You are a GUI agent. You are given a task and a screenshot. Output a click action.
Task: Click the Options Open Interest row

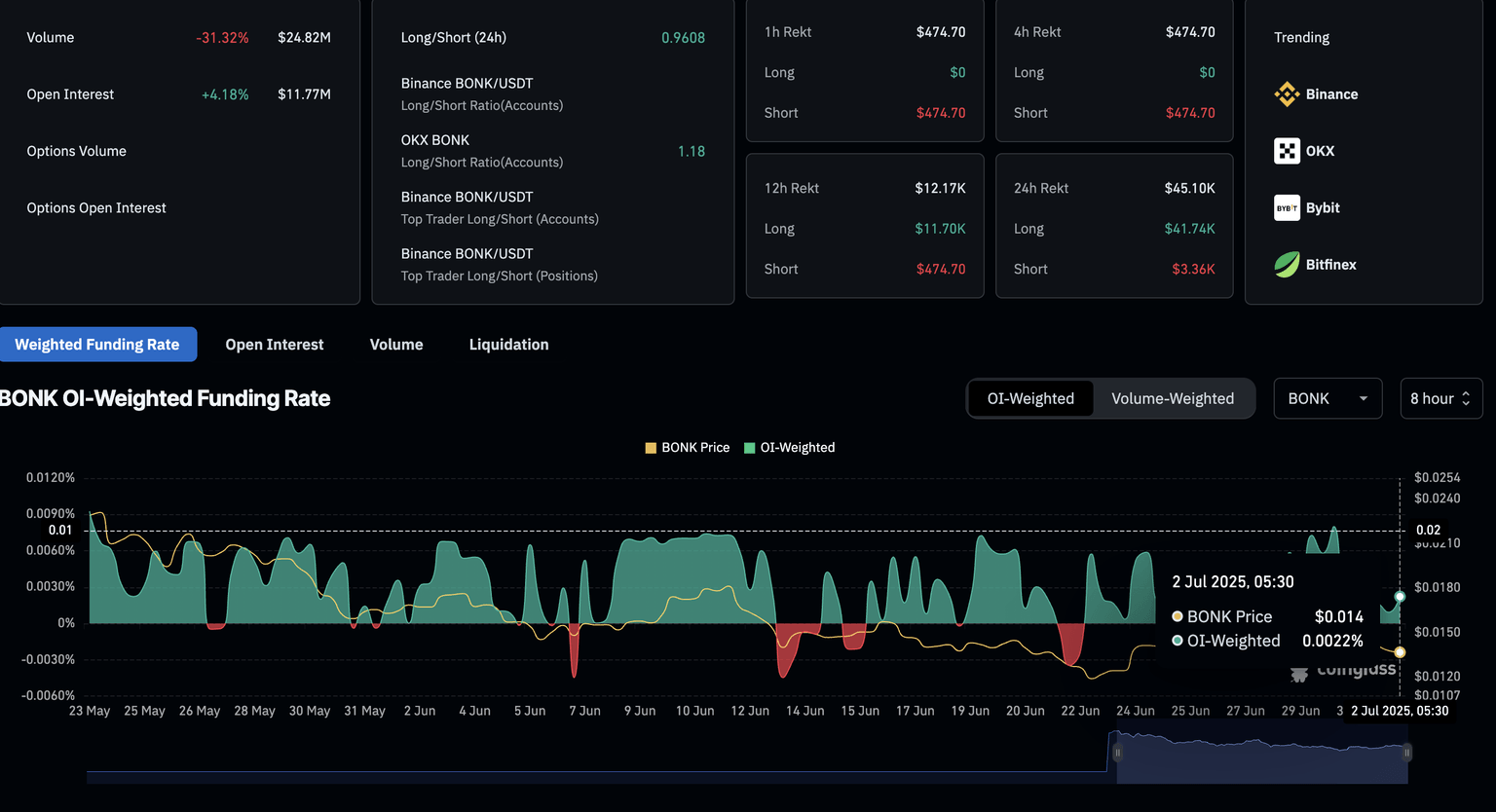click(x=96, y=207)
